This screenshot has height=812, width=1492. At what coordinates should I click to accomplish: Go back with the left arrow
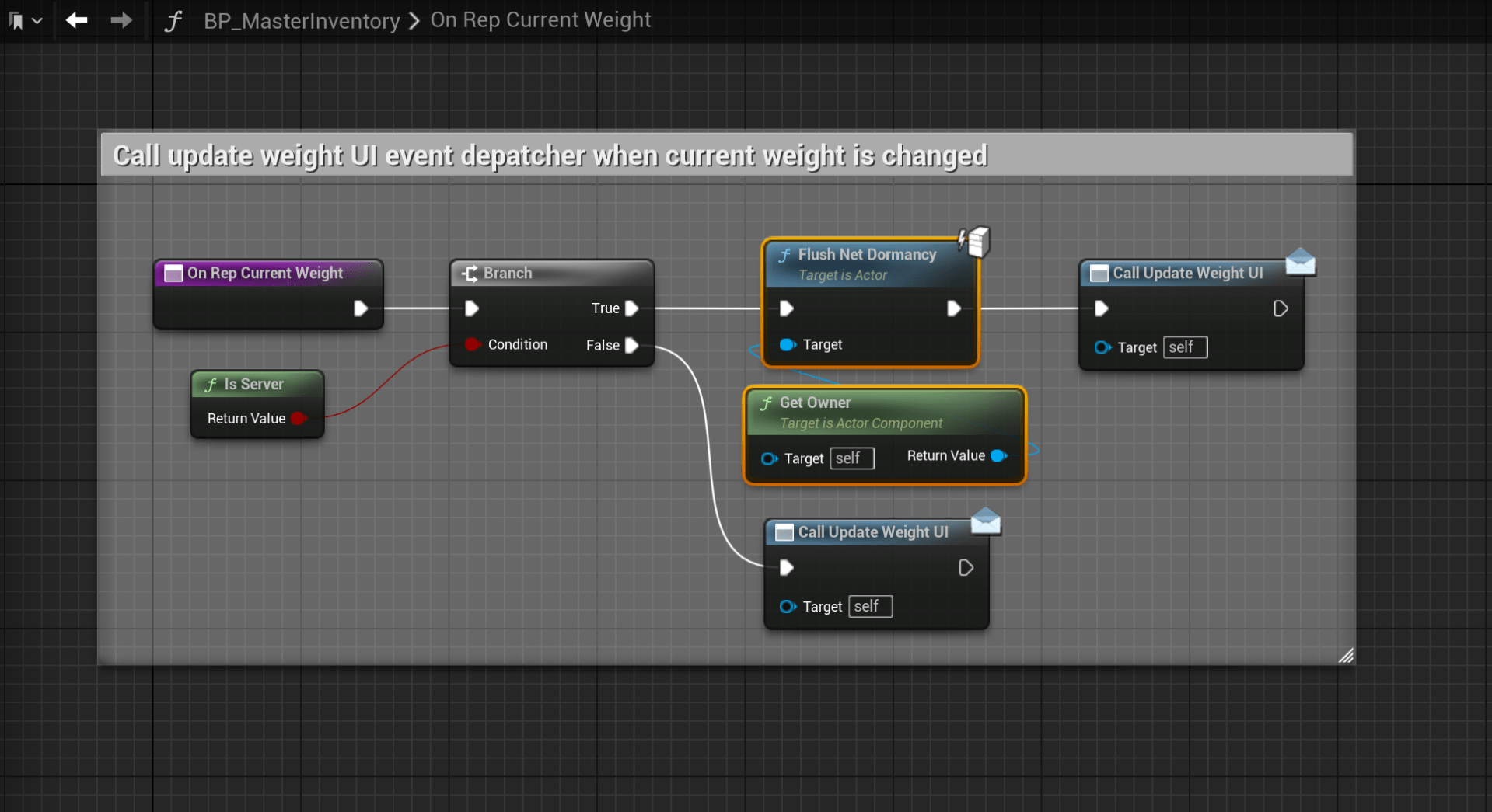click(76, 20)
